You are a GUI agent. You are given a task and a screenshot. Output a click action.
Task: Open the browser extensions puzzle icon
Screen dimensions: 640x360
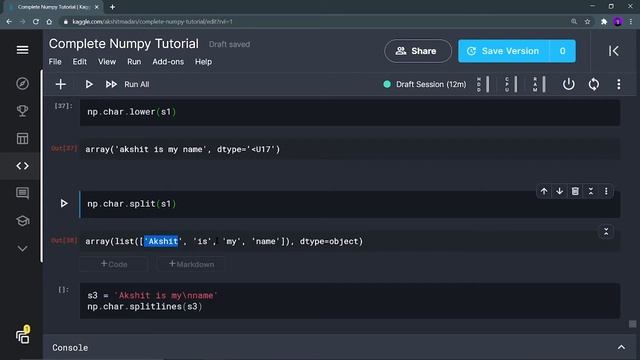[604, 22]
